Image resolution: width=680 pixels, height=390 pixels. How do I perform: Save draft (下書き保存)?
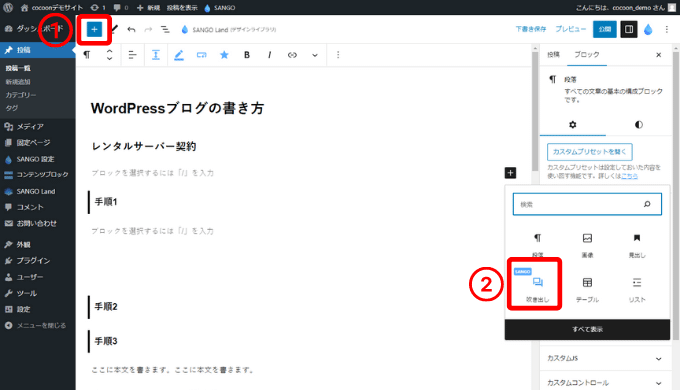coord(531,29)
